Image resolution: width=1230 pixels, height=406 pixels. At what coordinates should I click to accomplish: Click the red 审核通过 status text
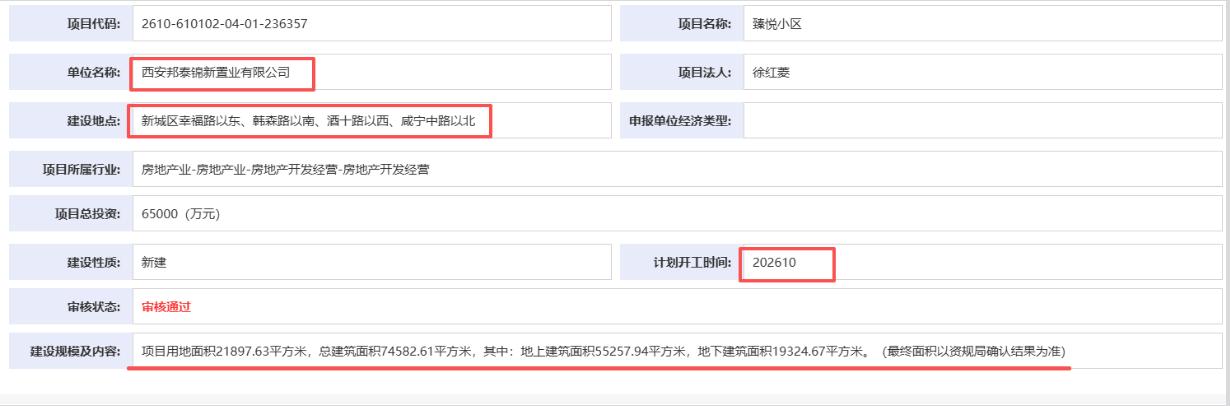point(166,306)
